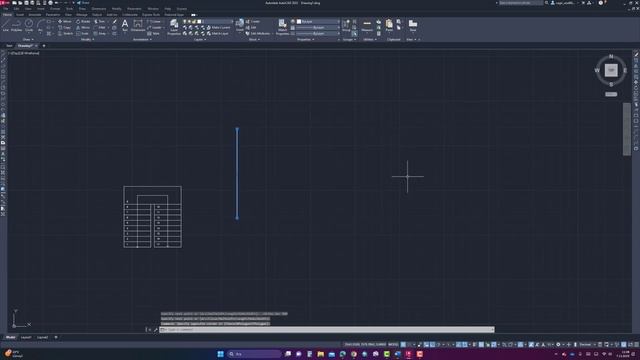Open the Group tool
Screen dimensions: 640x360
[346, 25]
